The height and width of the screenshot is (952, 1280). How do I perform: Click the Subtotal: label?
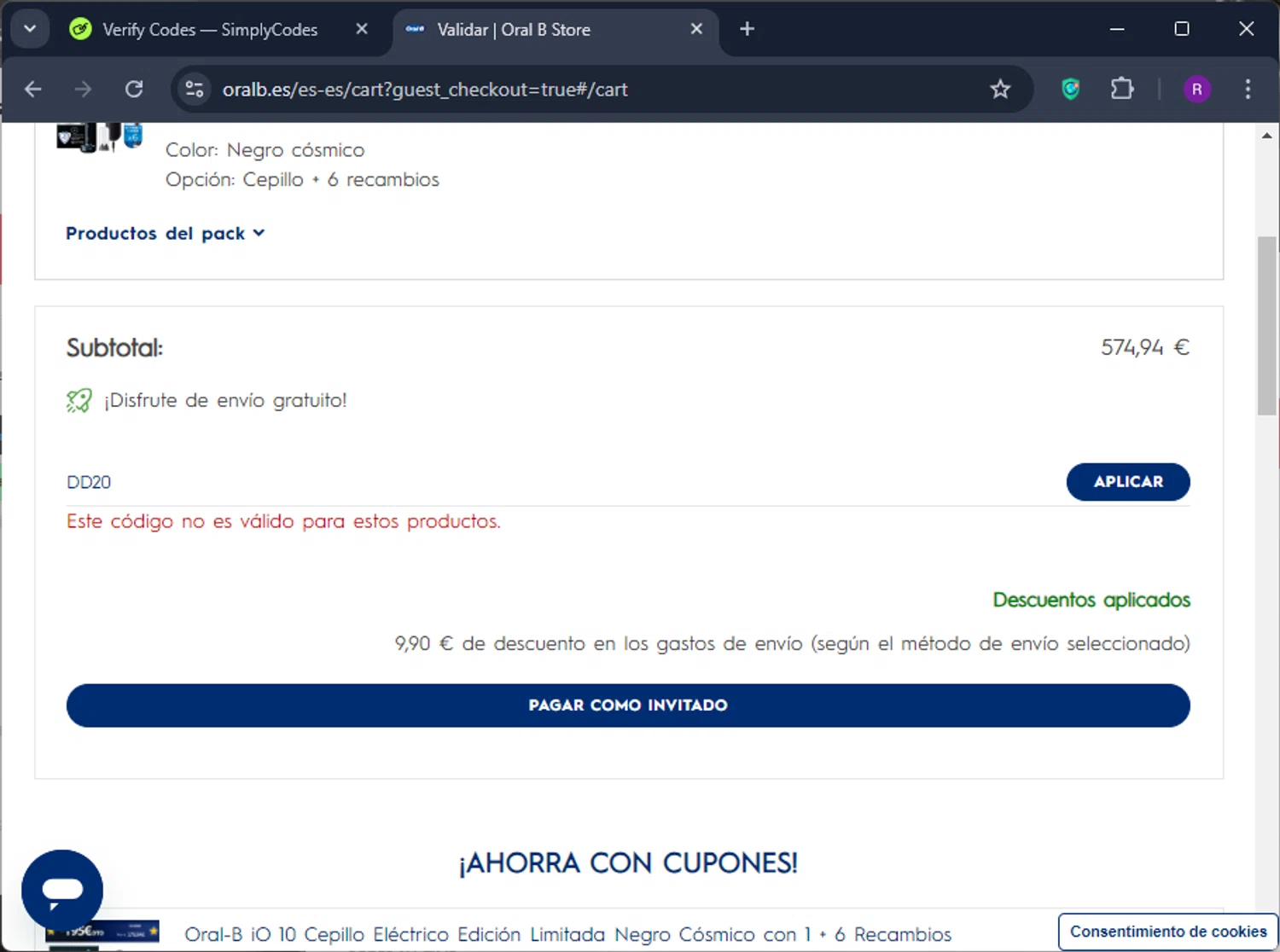(x=114, y=348)
